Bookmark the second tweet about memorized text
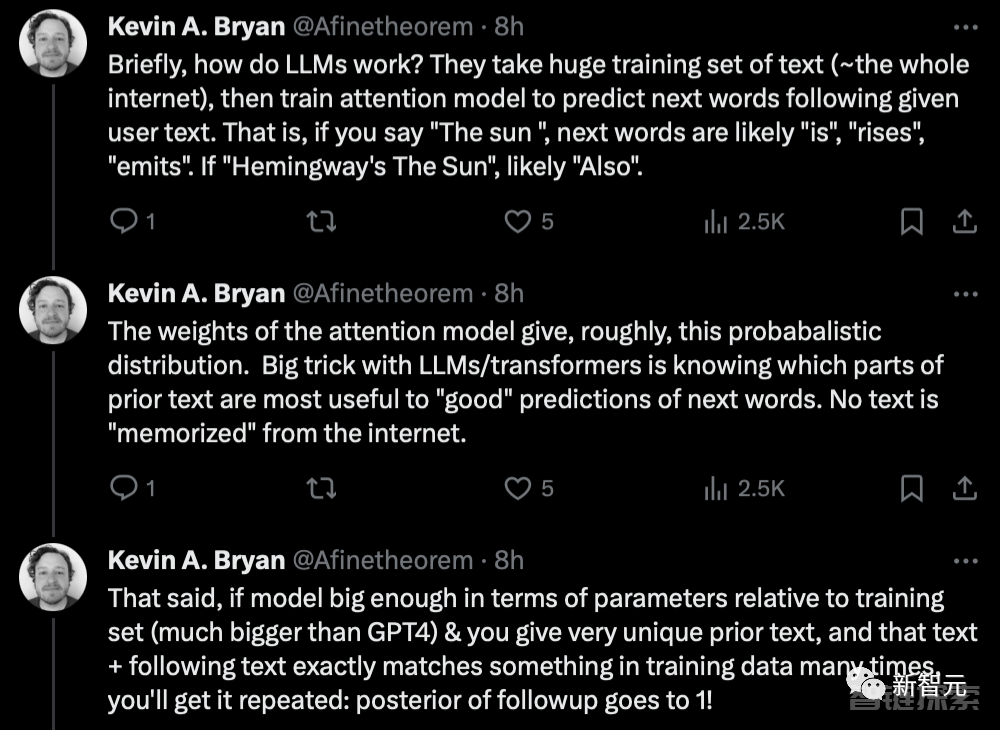The height and width of the screenshot is (730, 1000). coord(912,488)
